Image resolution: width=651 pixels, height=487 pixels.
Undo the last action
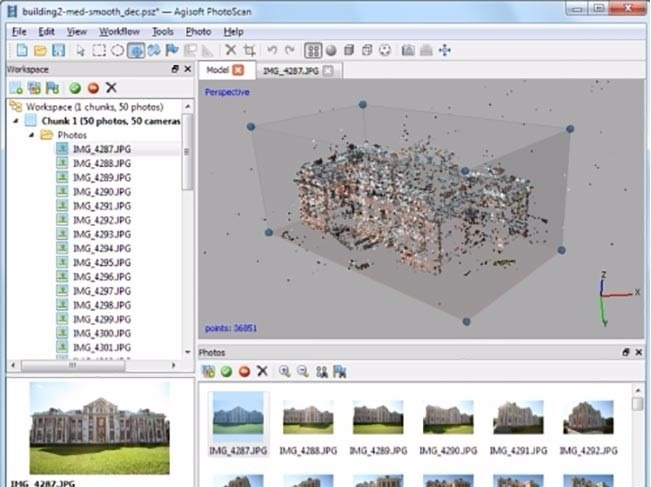pos(272,50)
